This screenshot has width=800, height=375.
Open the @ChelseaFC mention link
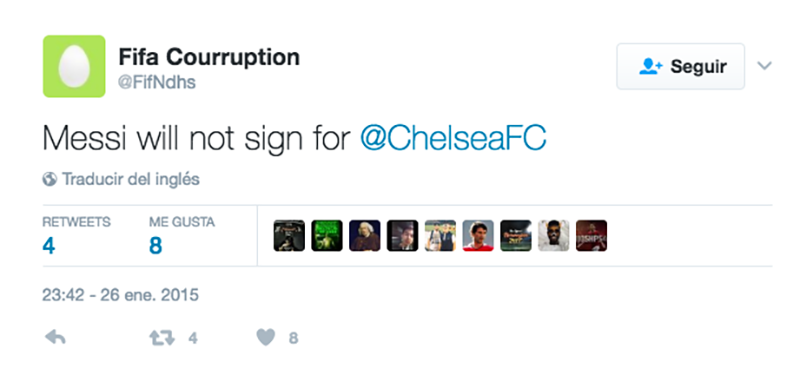click(x=453, y=138)
